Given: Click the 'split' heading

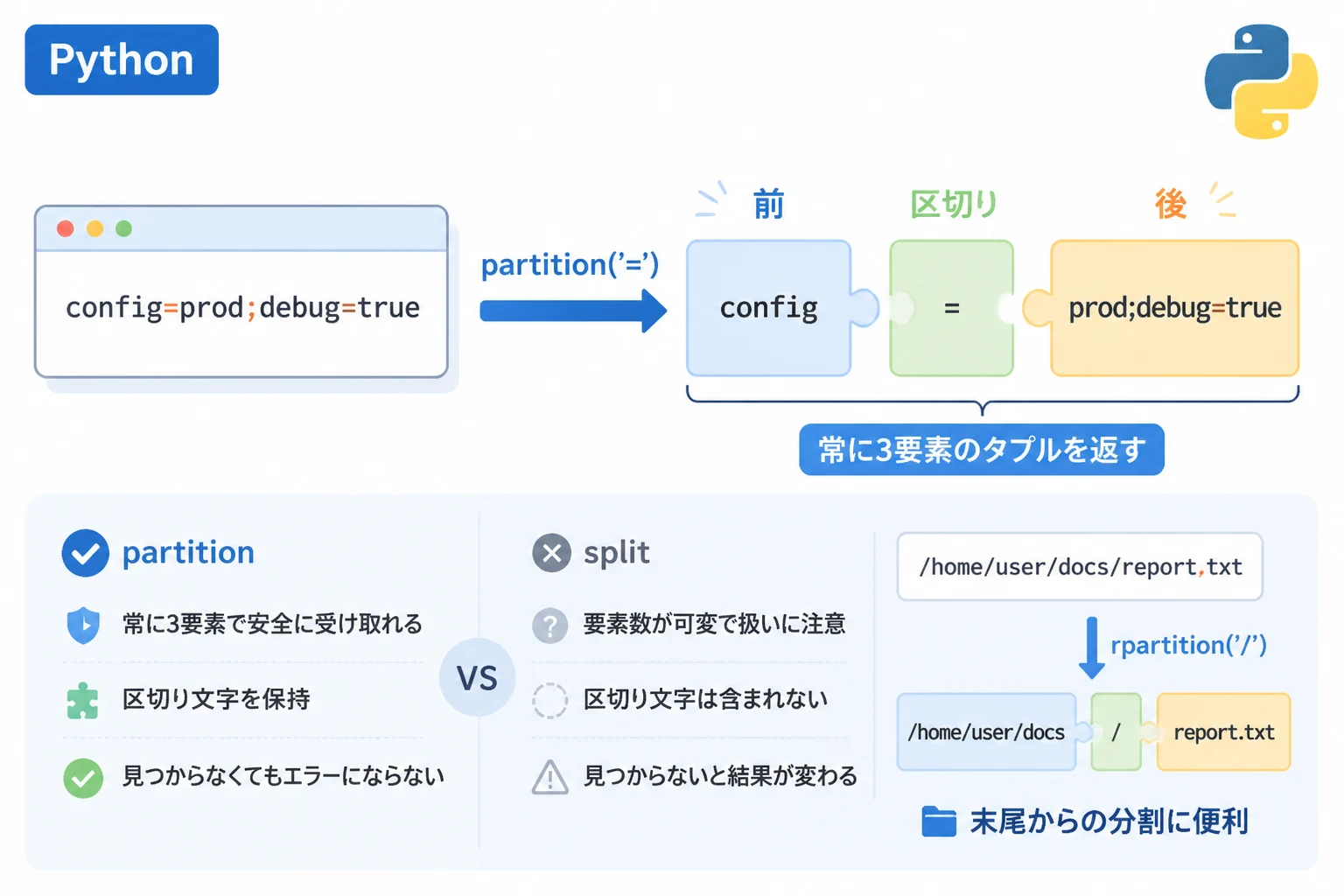Looking at the screenshot, I should (617, 553).
